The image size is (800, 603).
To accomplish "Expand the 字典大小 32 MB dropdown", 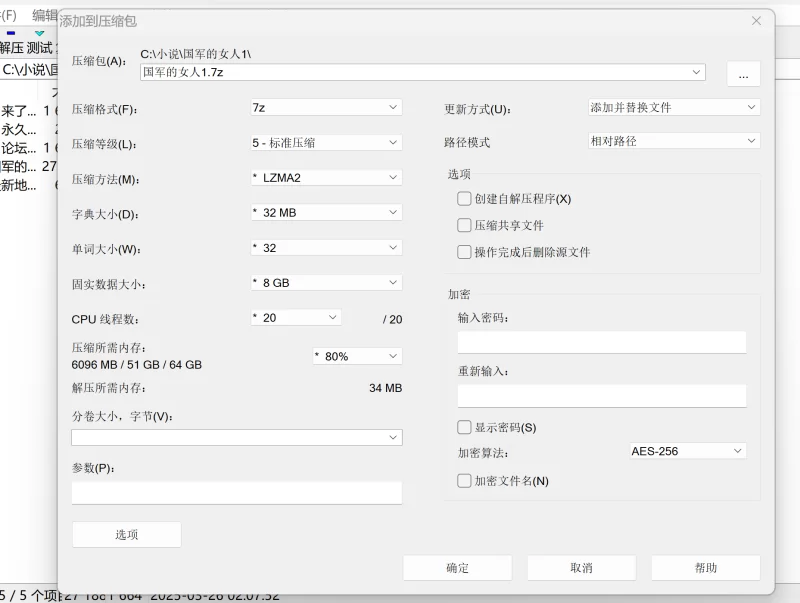I will (326, 213).
